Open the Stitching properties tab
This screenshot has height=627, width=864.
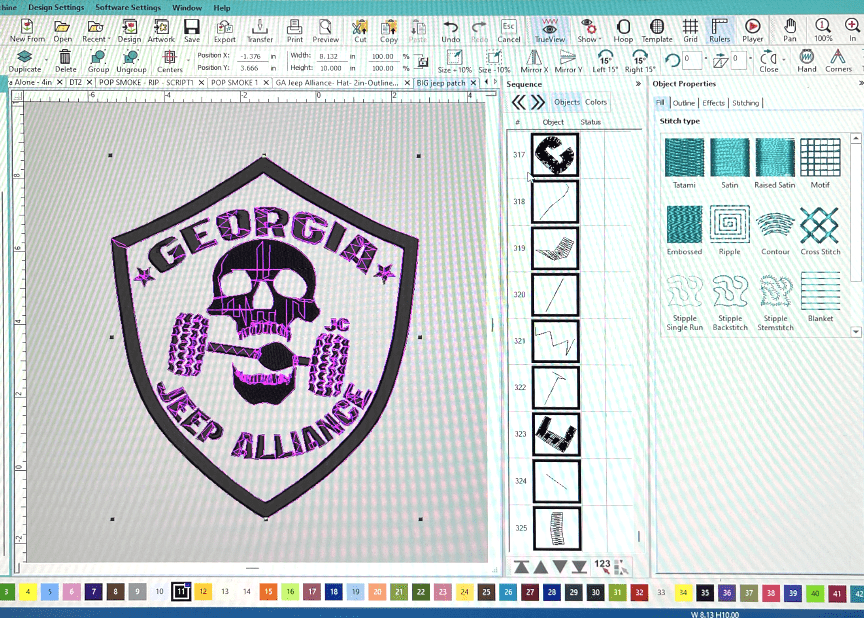pyautogui.click(x=746, y=103)
